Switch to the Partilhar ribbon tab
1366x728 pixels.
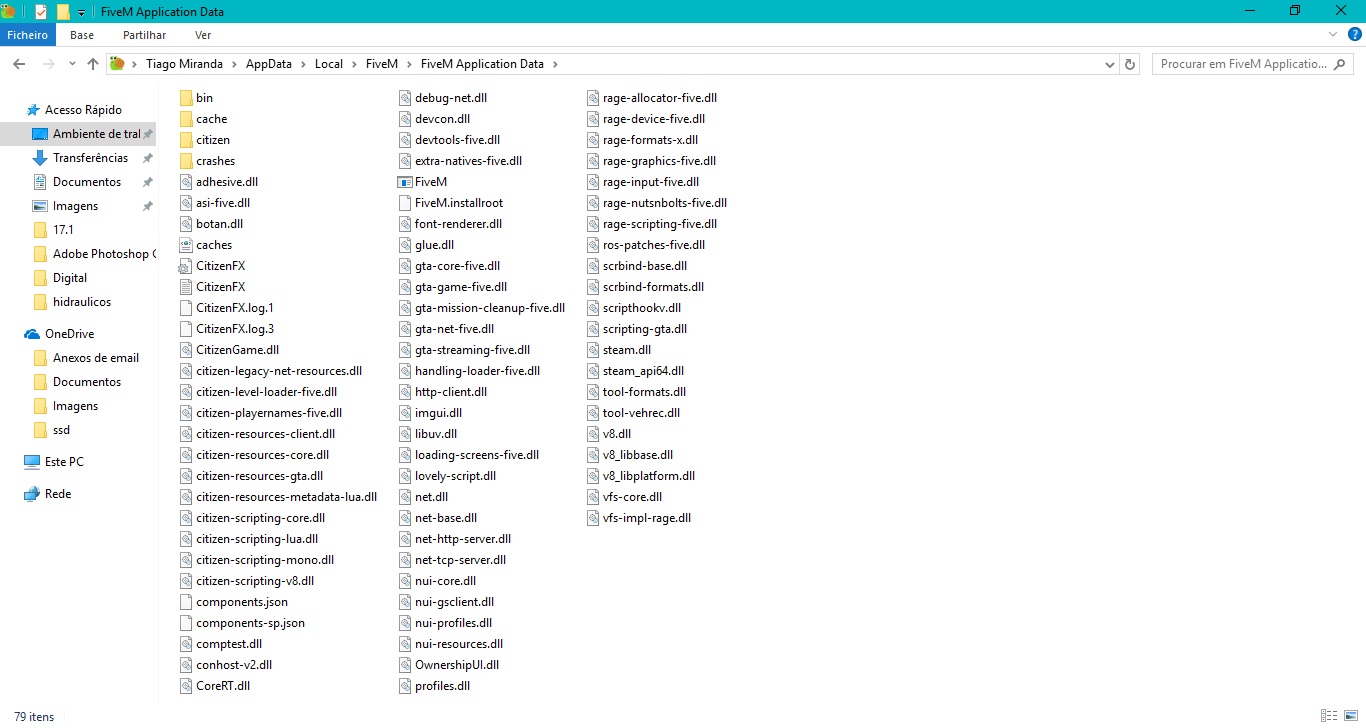144,35
